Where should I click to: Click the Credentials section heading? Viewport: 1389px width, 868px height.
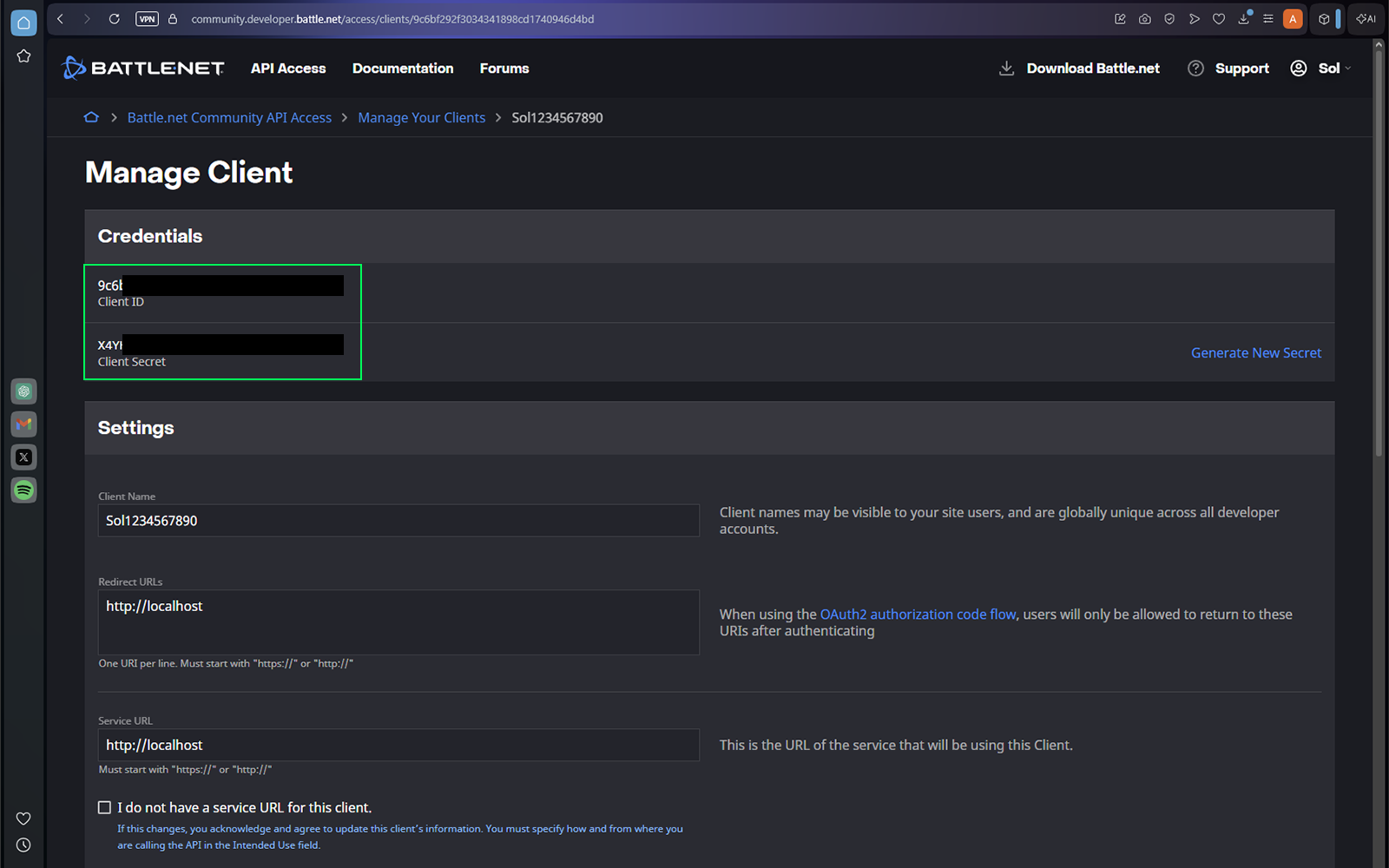coord(150,236)
